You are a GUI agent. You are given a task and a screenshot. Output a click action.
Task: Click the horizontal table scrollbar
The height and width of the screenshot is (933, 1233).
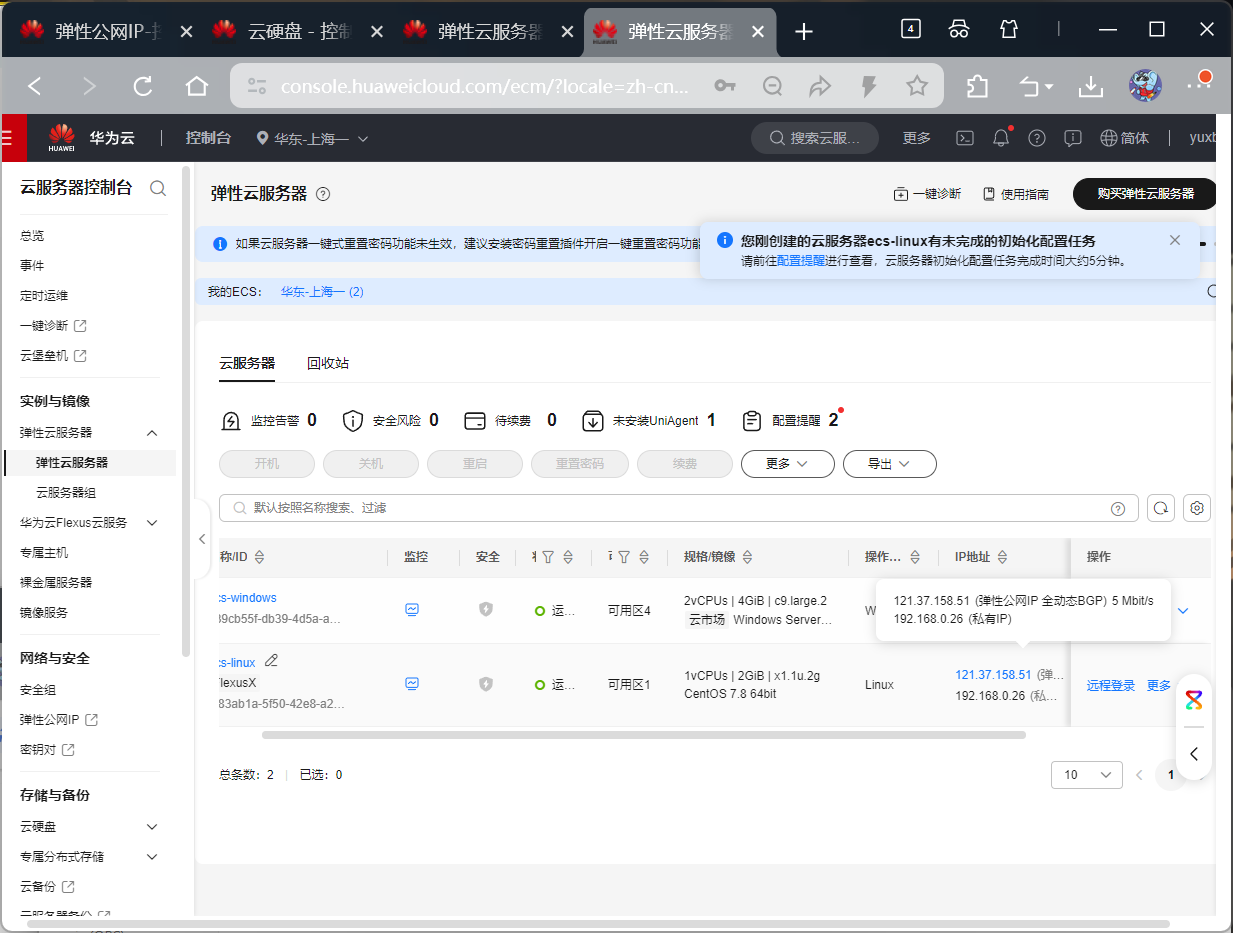[x=644, y=735]
